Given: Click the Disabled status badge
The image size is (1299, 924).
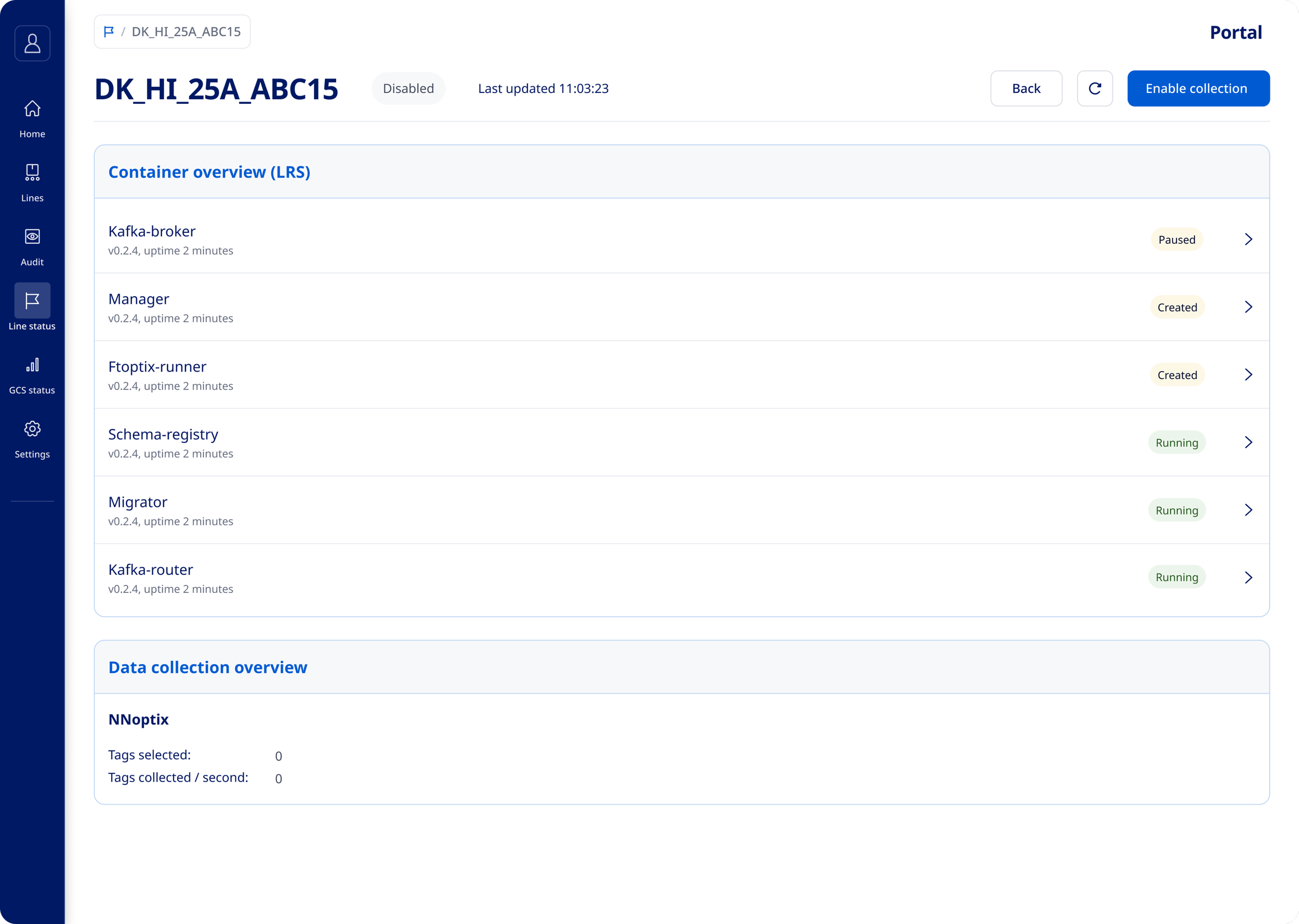Looking at the screenshot, I should pyautogui.click(x=408, y=88).
